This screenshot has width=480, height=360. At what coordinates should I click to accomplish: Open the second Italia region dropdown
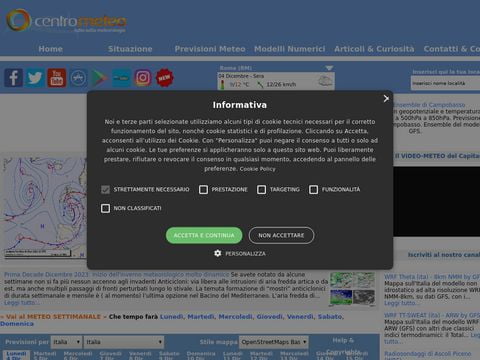coord(124,342)
